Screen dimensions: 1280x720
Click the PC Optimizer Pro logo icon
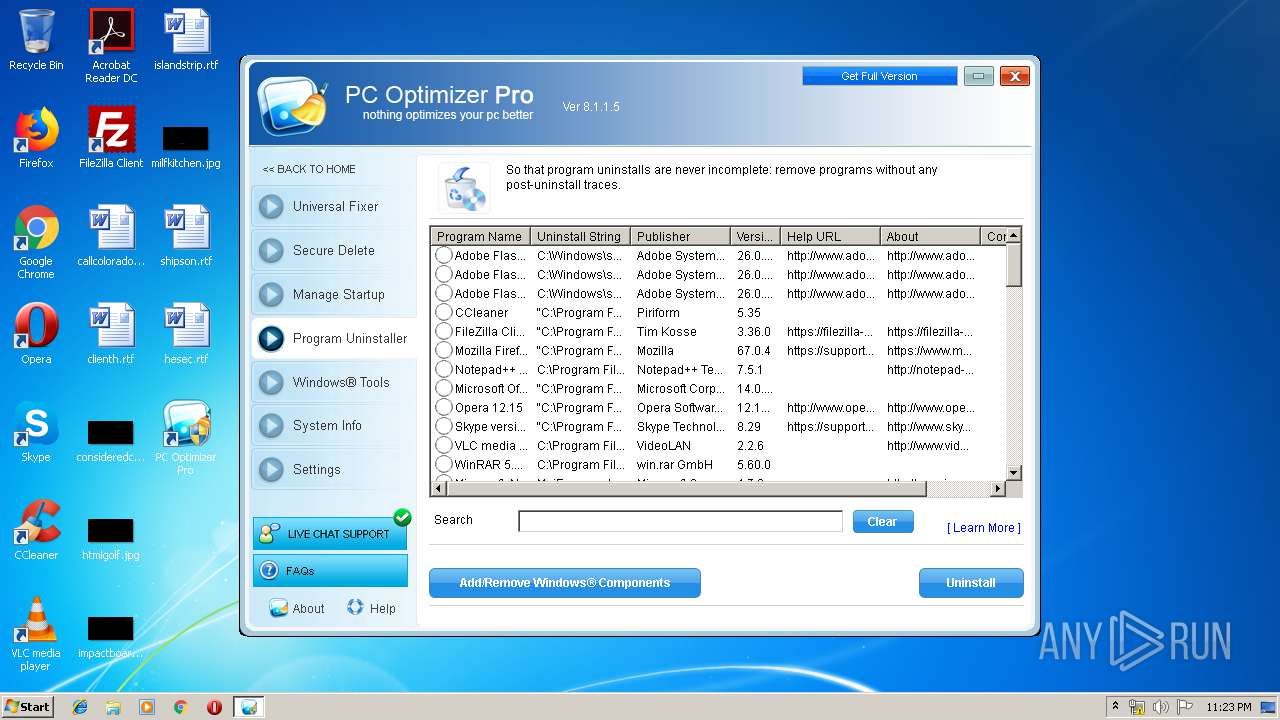pyautogui.click(x=292, y=105)
